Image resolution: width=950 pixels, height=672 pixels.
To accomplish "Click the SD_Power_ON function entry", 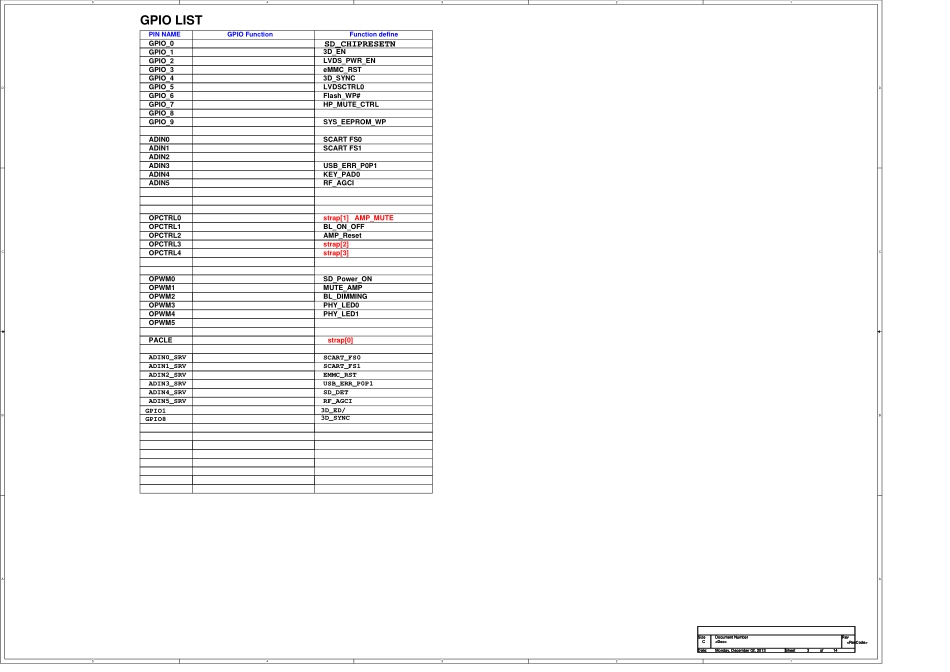I will click(347, 279).
